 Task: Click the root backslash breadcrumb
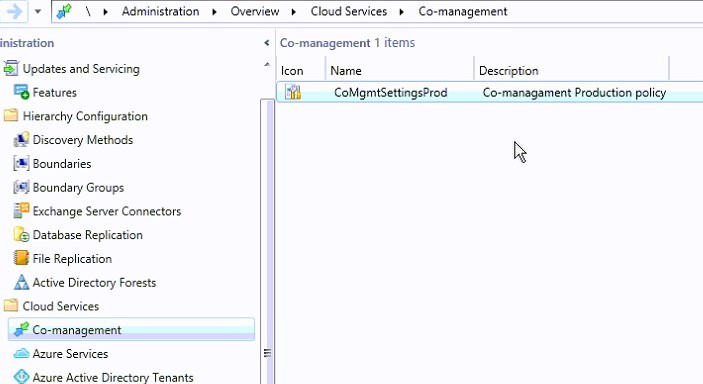click(x=88, y=12)
